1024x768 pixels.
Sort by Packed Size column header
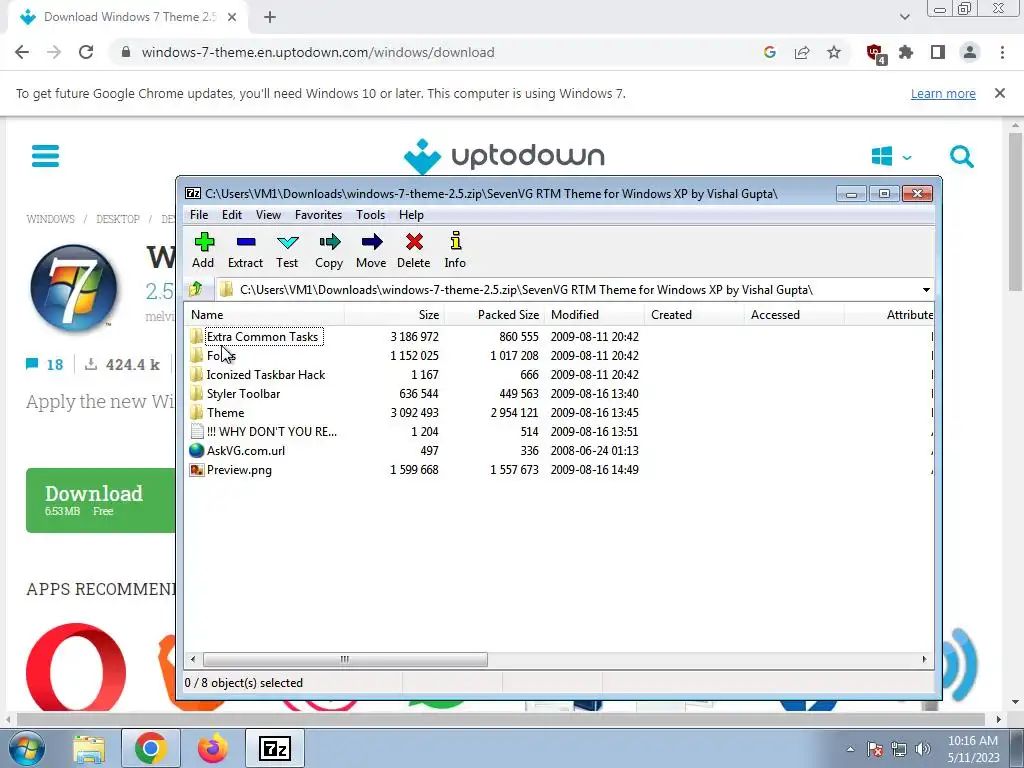point(494,315)
